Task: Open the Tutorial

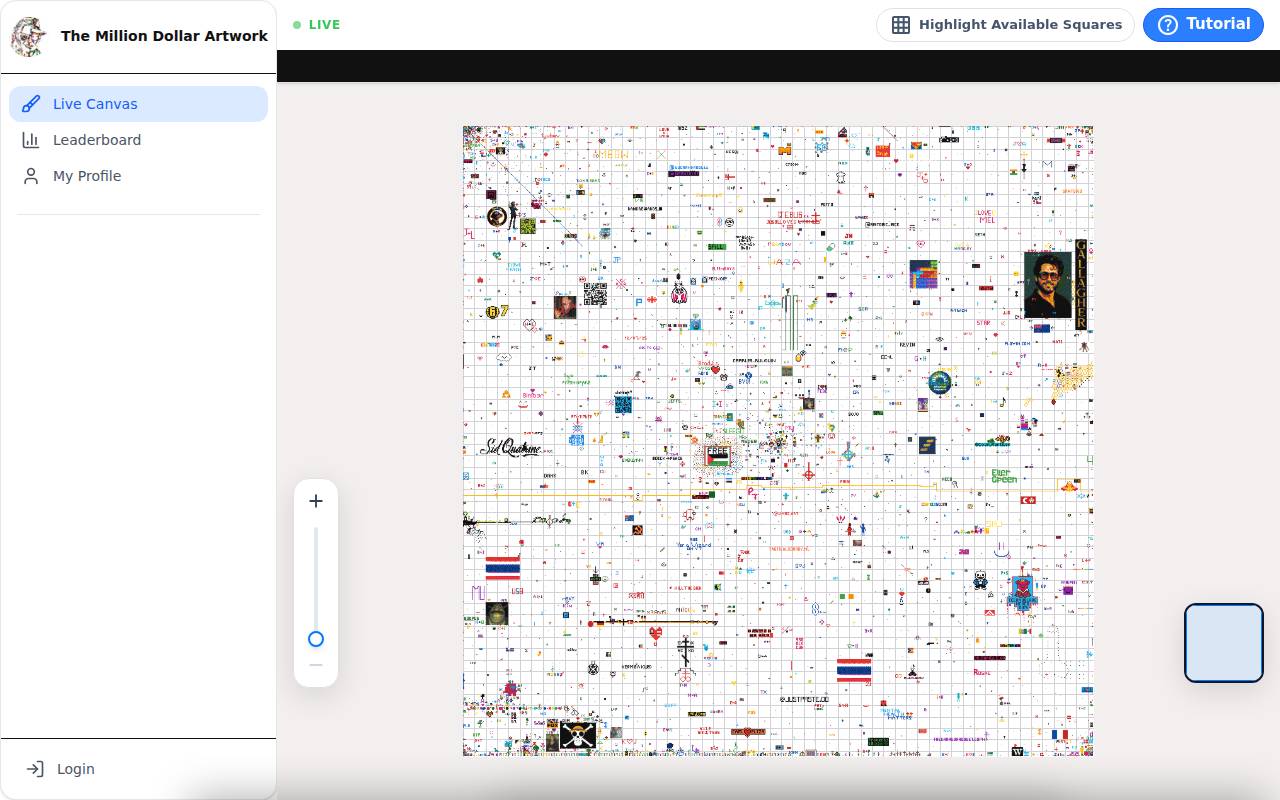Action: click(x=1203, y=25)
